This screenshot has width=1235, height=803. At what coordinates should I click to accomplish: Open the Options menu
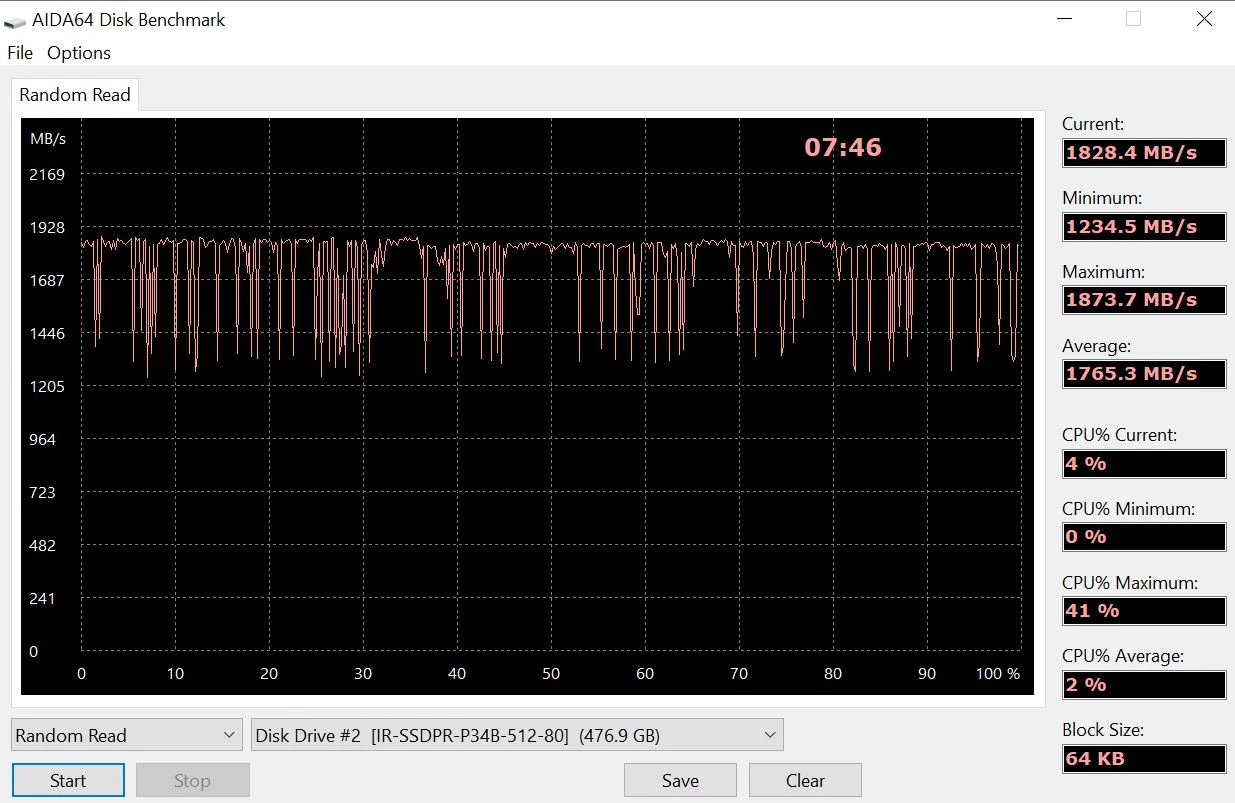point(79,53)
